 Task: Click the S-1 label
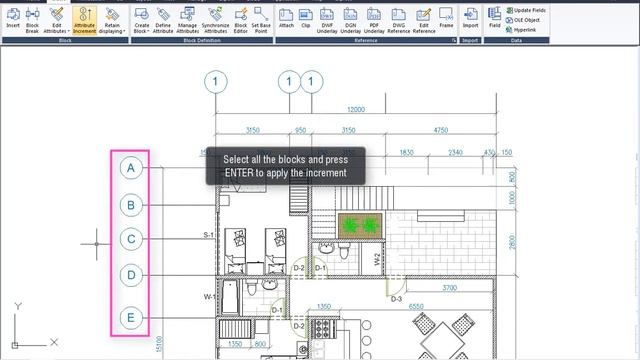click(x=209, y=235)
